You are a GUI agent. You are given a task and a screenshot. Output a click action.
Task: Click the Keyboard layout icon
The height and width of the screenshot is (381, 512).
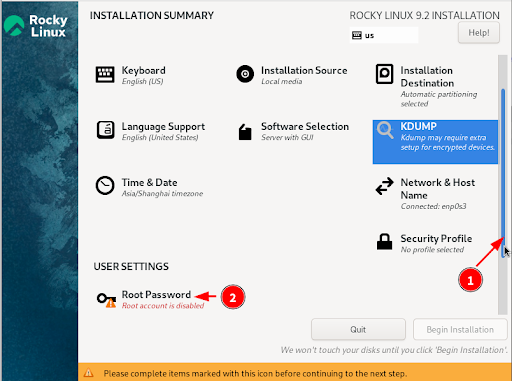[105, 74]
